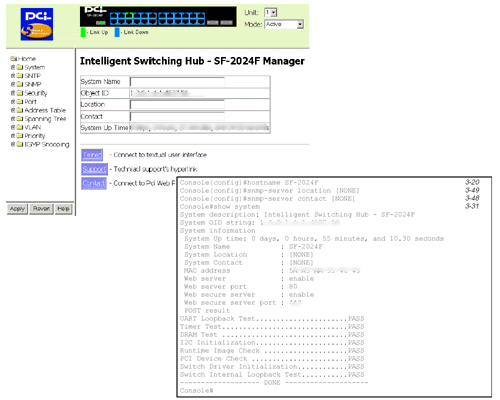Click the 'Web server port' console line
Screen dimensions: 500x400
click(241, 287)
